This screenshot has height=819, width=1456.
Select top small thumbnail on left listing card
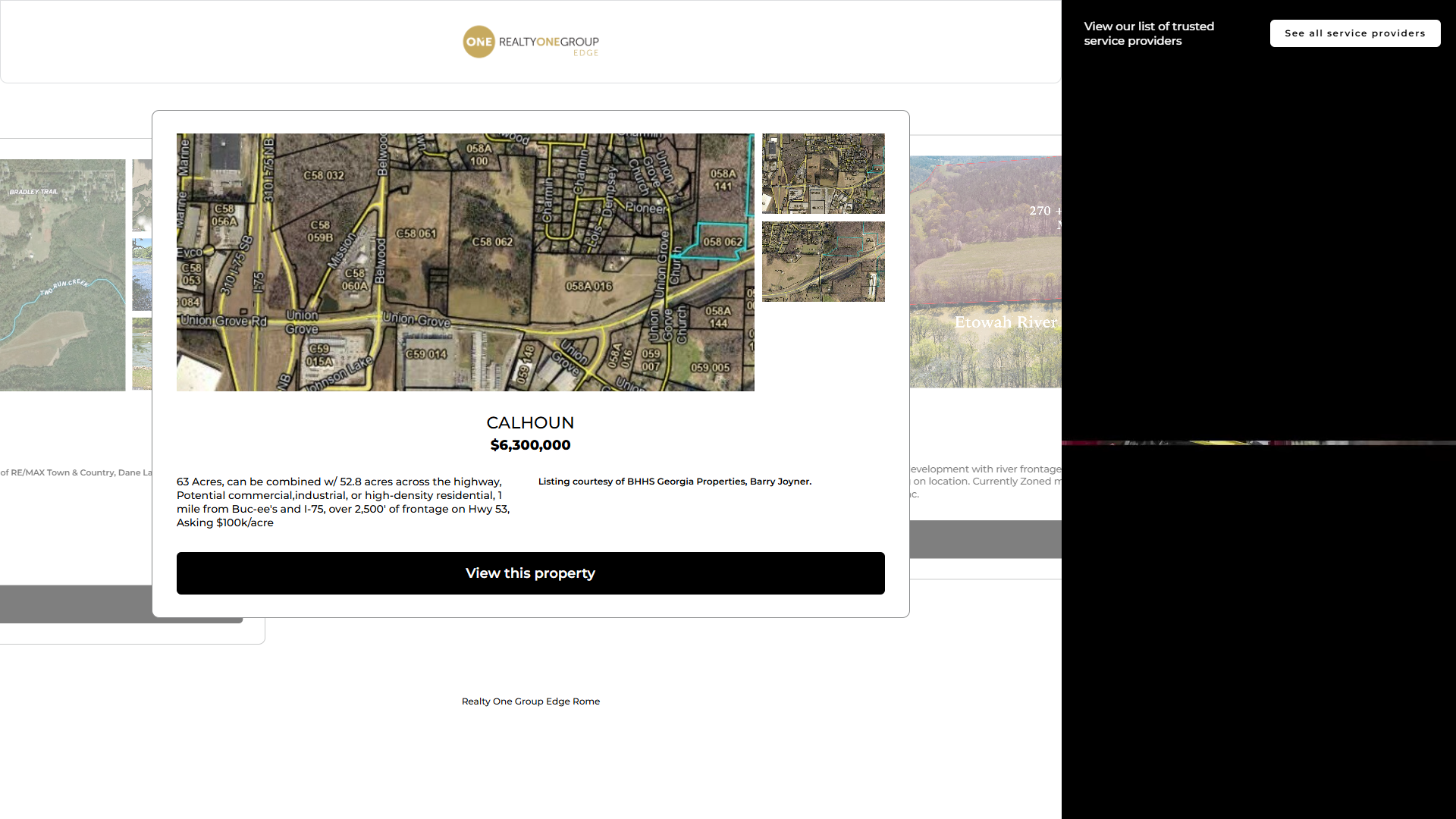pos(142,195)
